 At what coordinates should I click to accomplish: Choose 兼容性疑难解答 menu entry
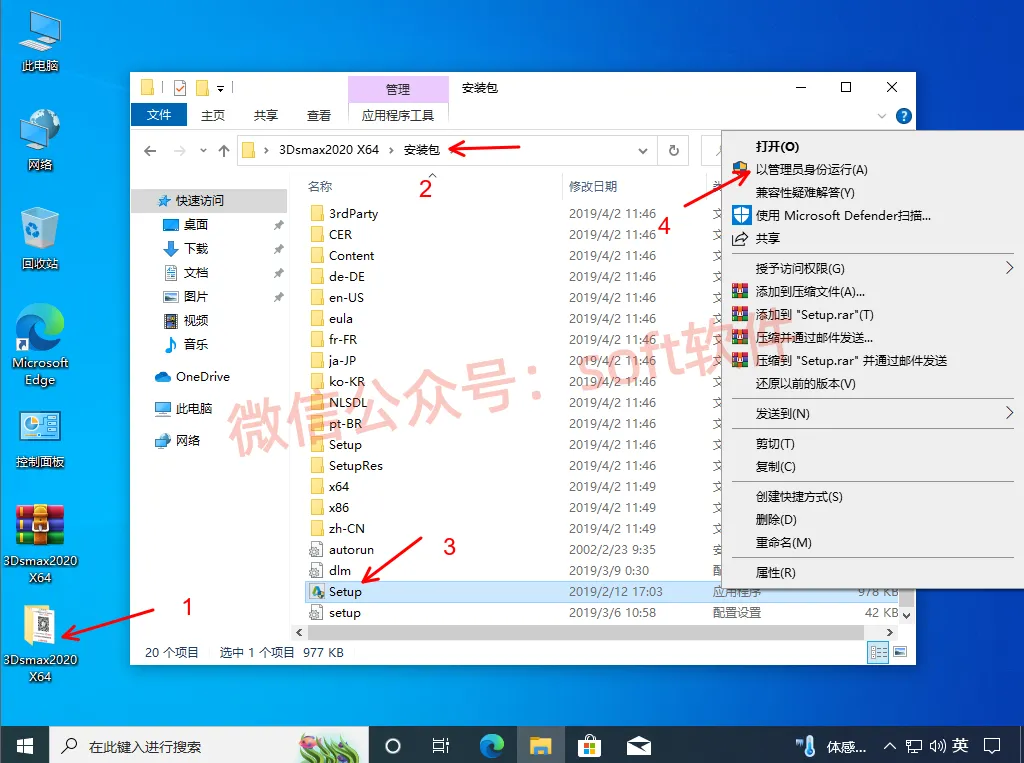pyautogui.click(x=805, y=192)
